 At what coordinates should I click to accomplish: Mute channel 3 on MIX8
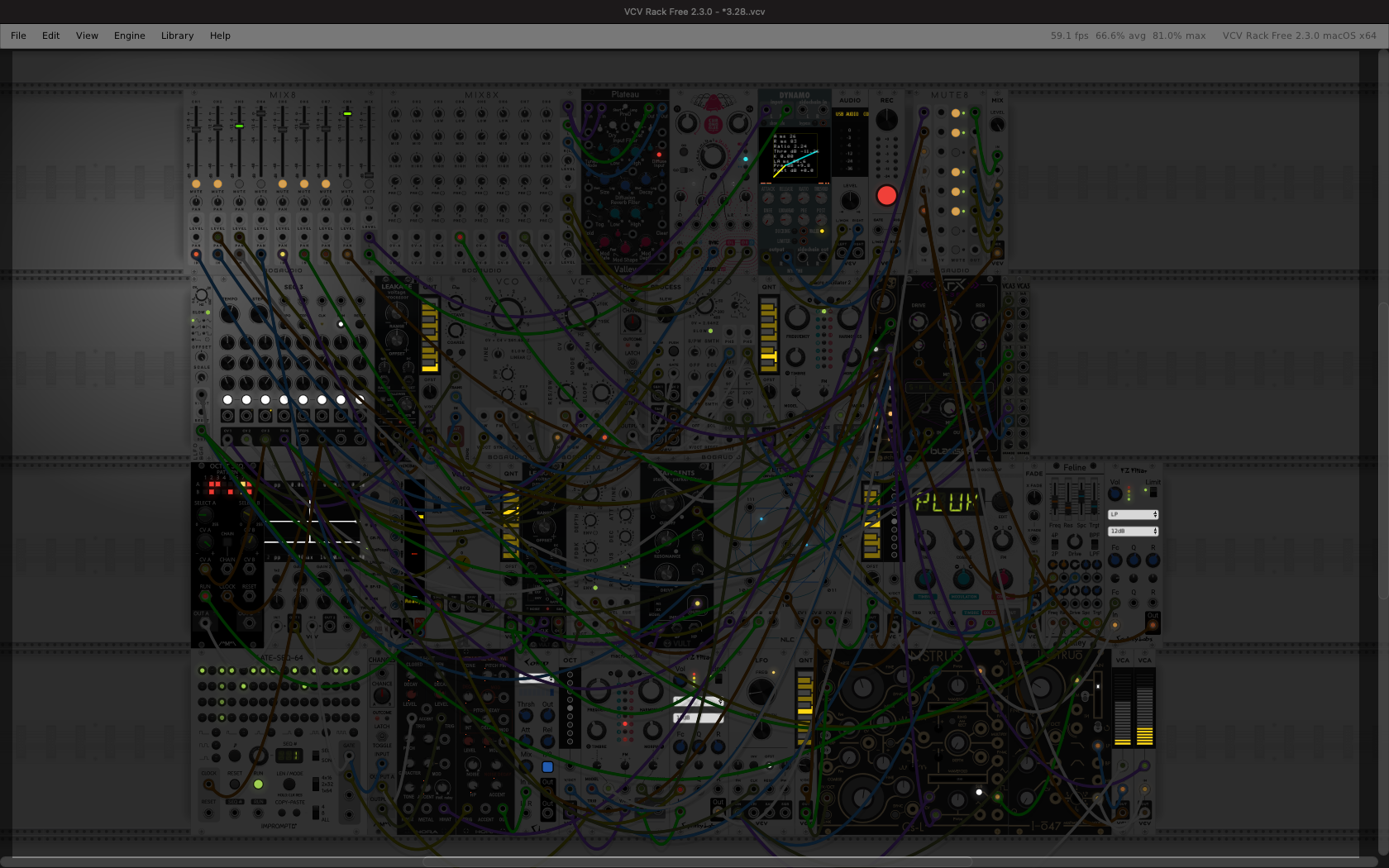pos(239,184)
